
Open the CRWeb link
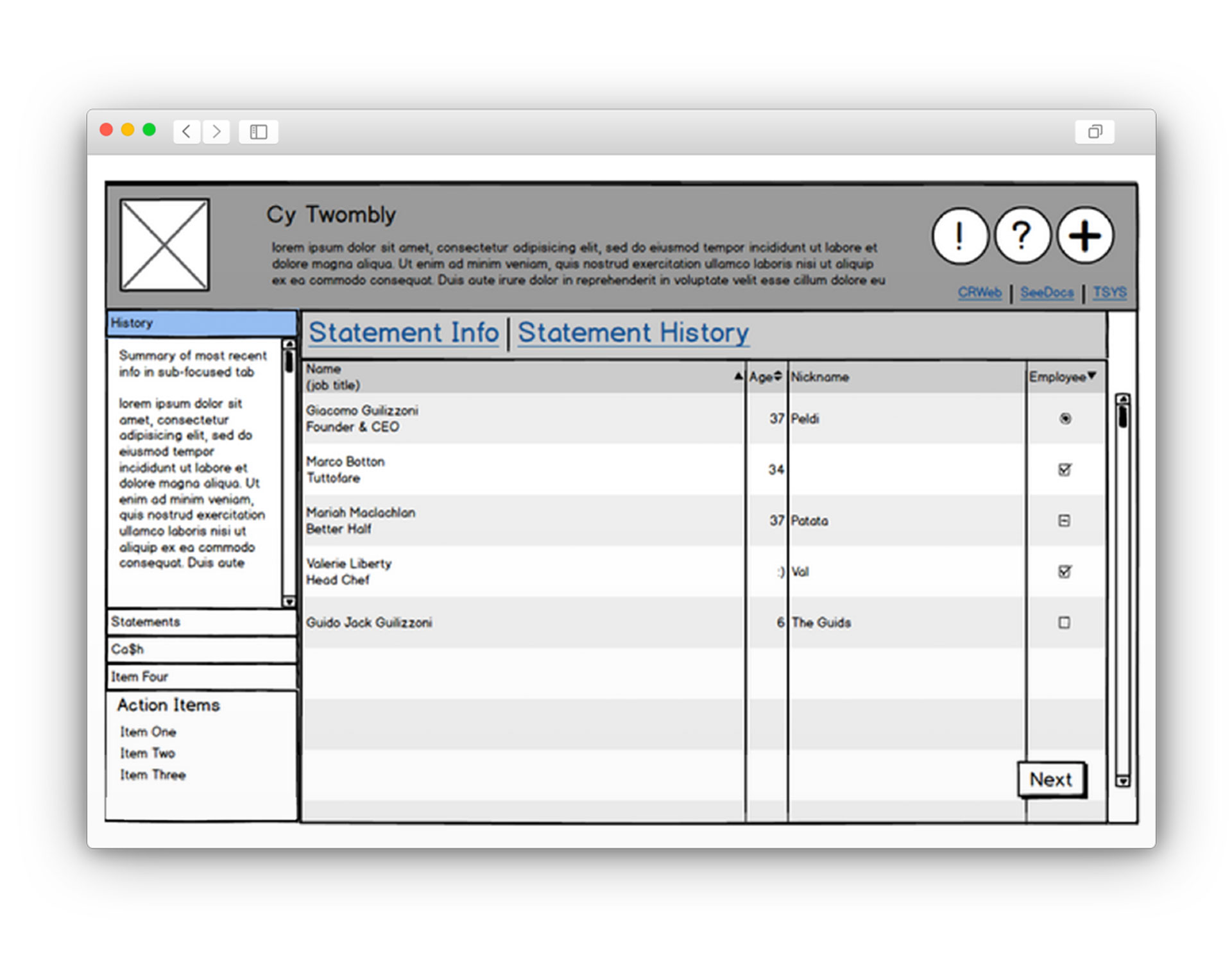point(979,292)
